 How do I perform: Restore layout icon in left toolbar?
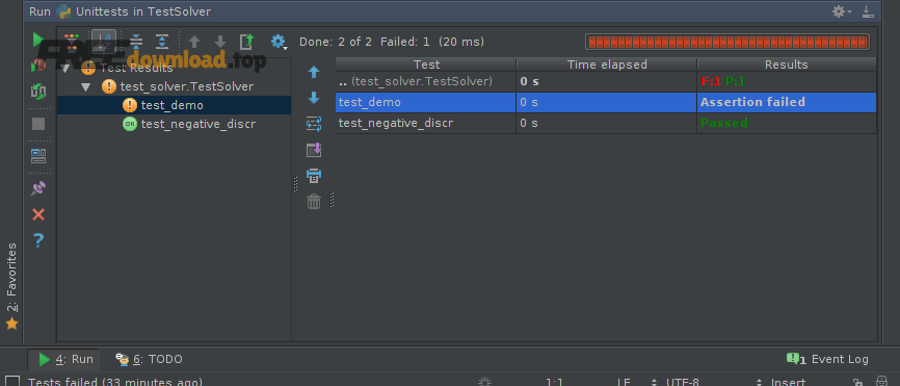(38, 156)
